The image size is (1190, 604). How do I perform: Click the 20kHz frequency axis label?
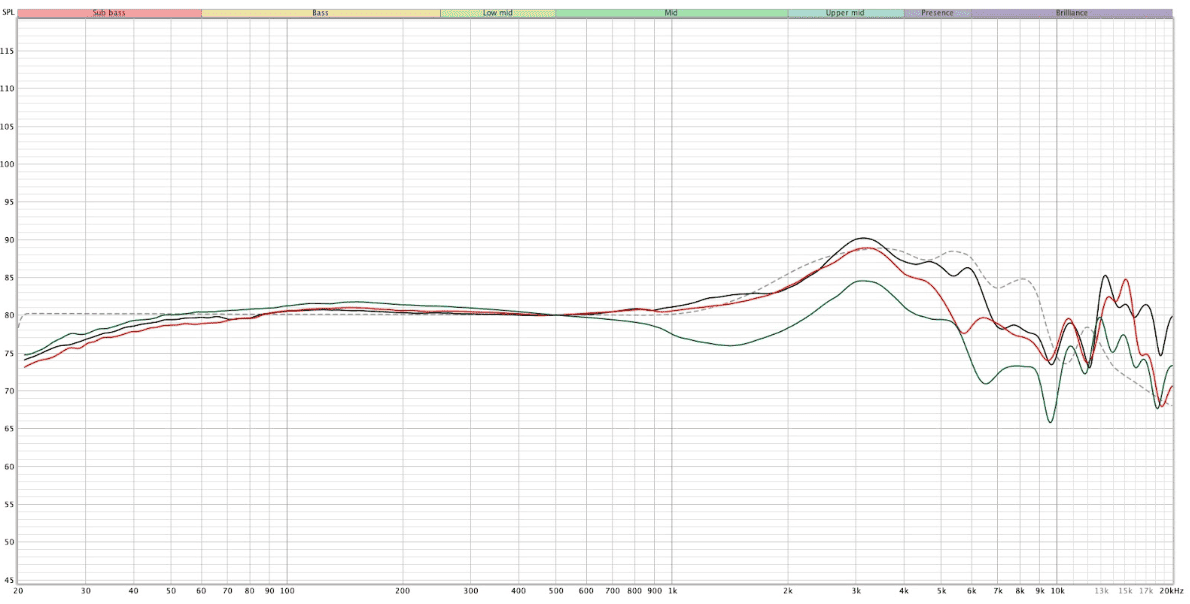click(x=1173, y=590)
